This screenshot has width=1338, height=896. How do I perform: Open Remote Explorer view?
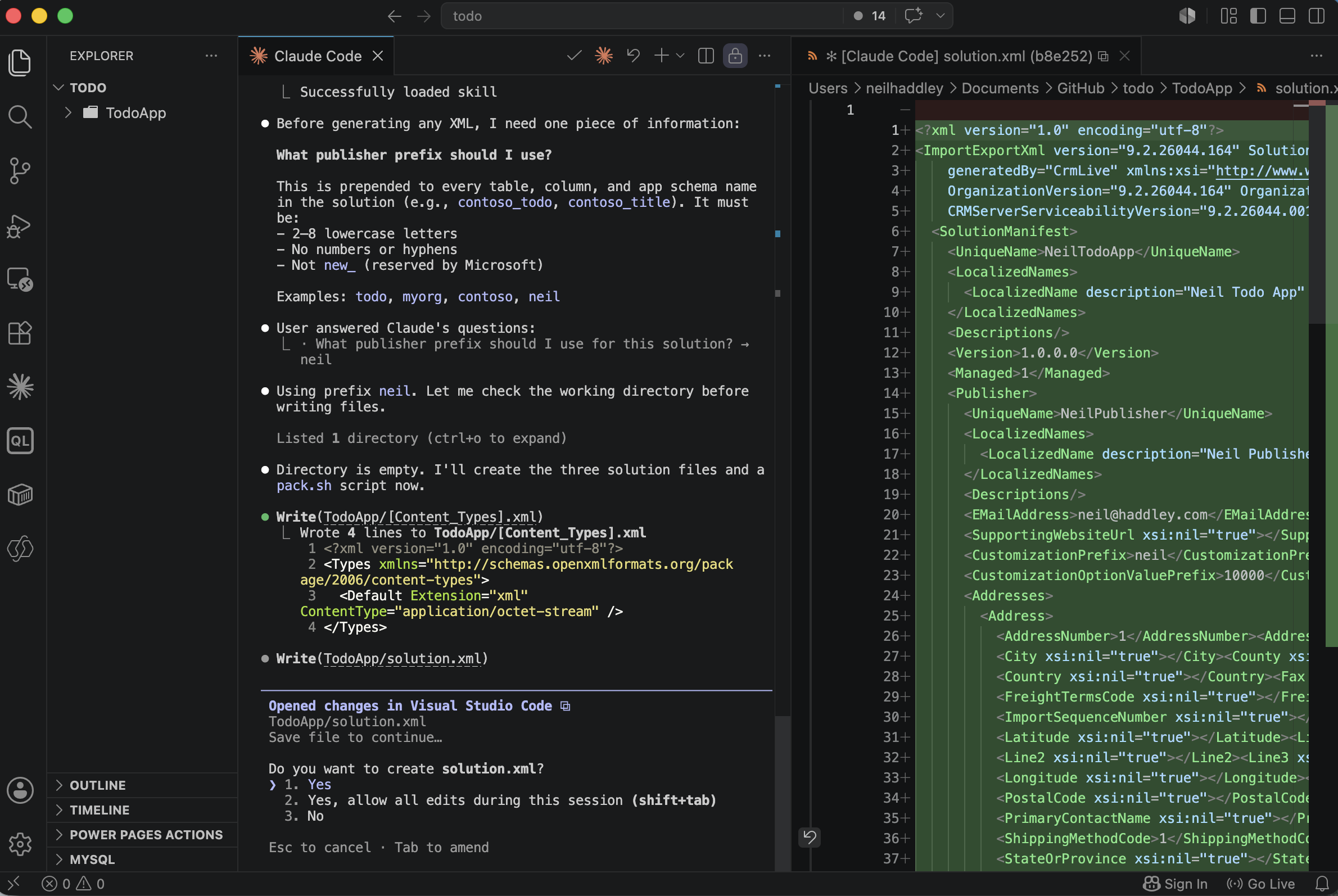click(20, 279)
